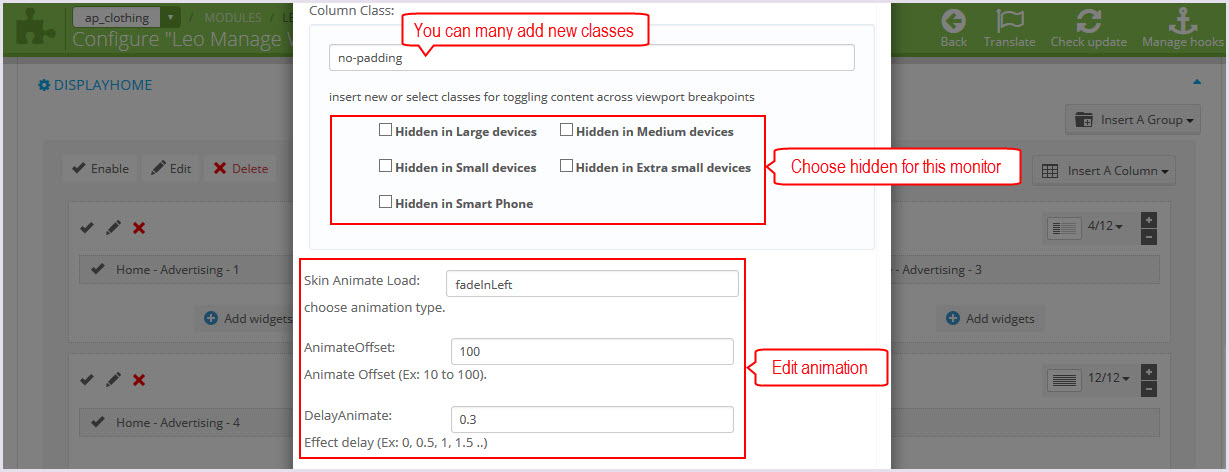
Task: Click the red X in the 12/12 column
Action: (139, 380)
